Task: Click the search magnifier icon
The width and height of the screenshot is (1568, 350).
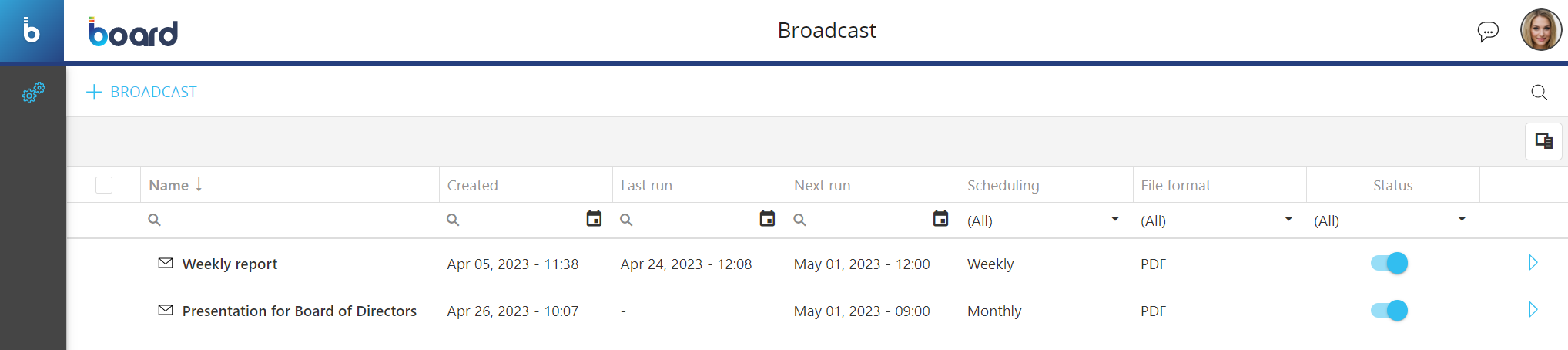Action: tap(1539, 93)
